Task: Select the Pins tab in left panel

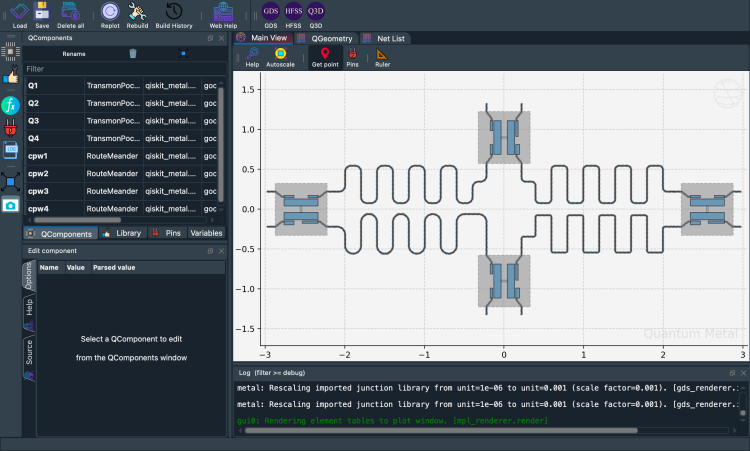Action: point(167,233)
